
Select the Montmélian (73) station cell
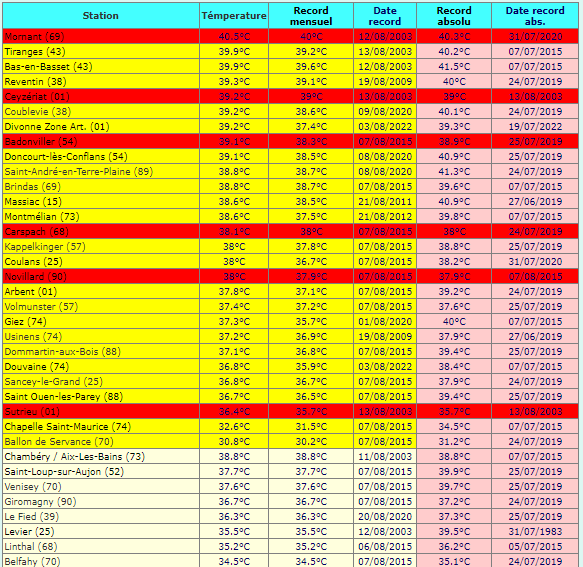(101, 216)
